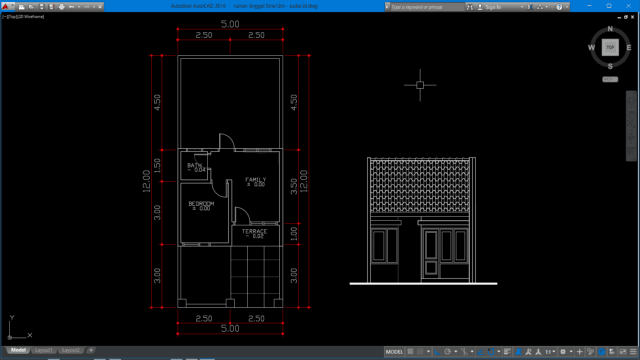
Task: Click the Quick Properties icon
Action: (590, 352)
